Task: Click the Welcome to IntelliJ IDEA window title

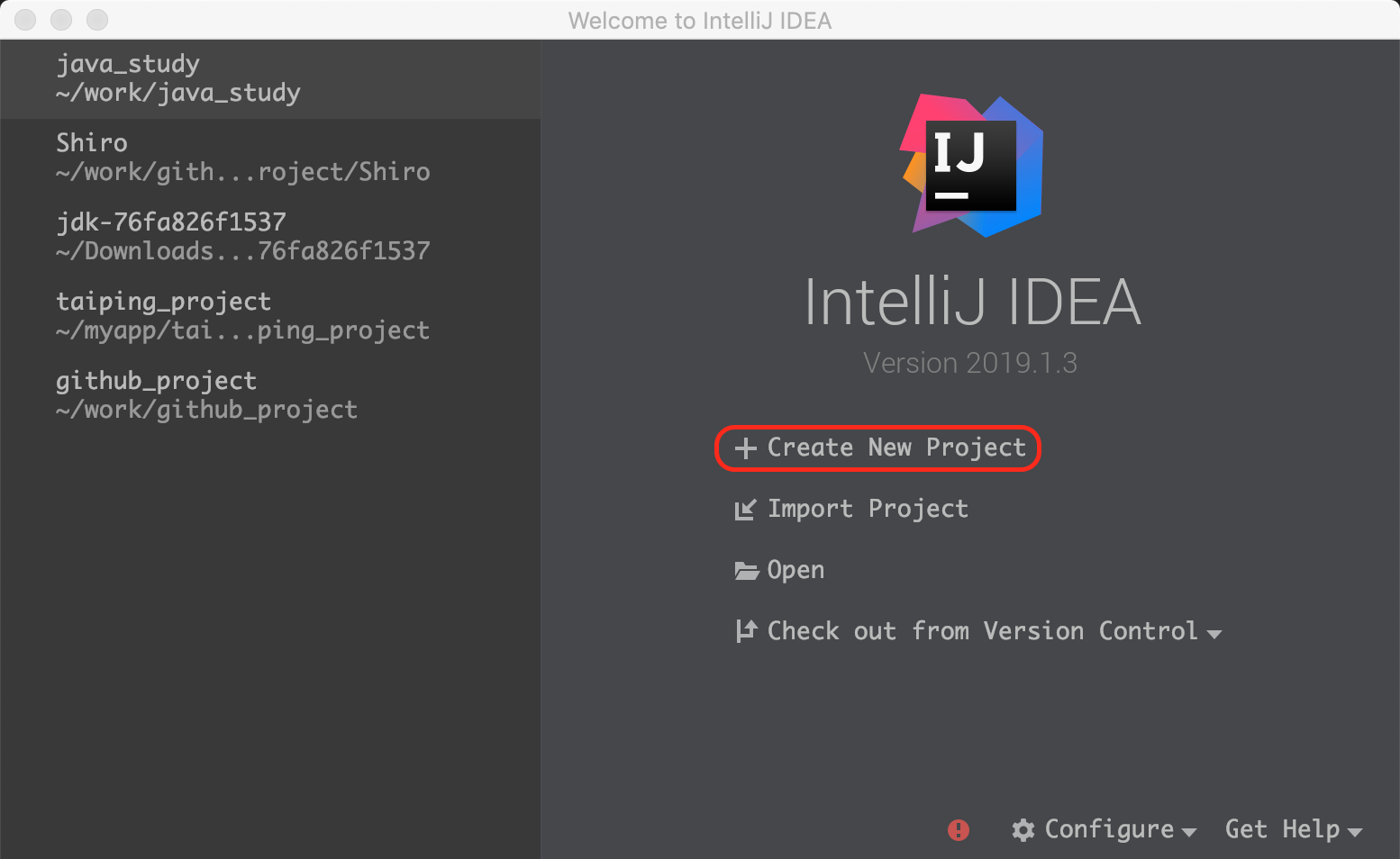Action: pyautogui.click(x=700, y=21)
